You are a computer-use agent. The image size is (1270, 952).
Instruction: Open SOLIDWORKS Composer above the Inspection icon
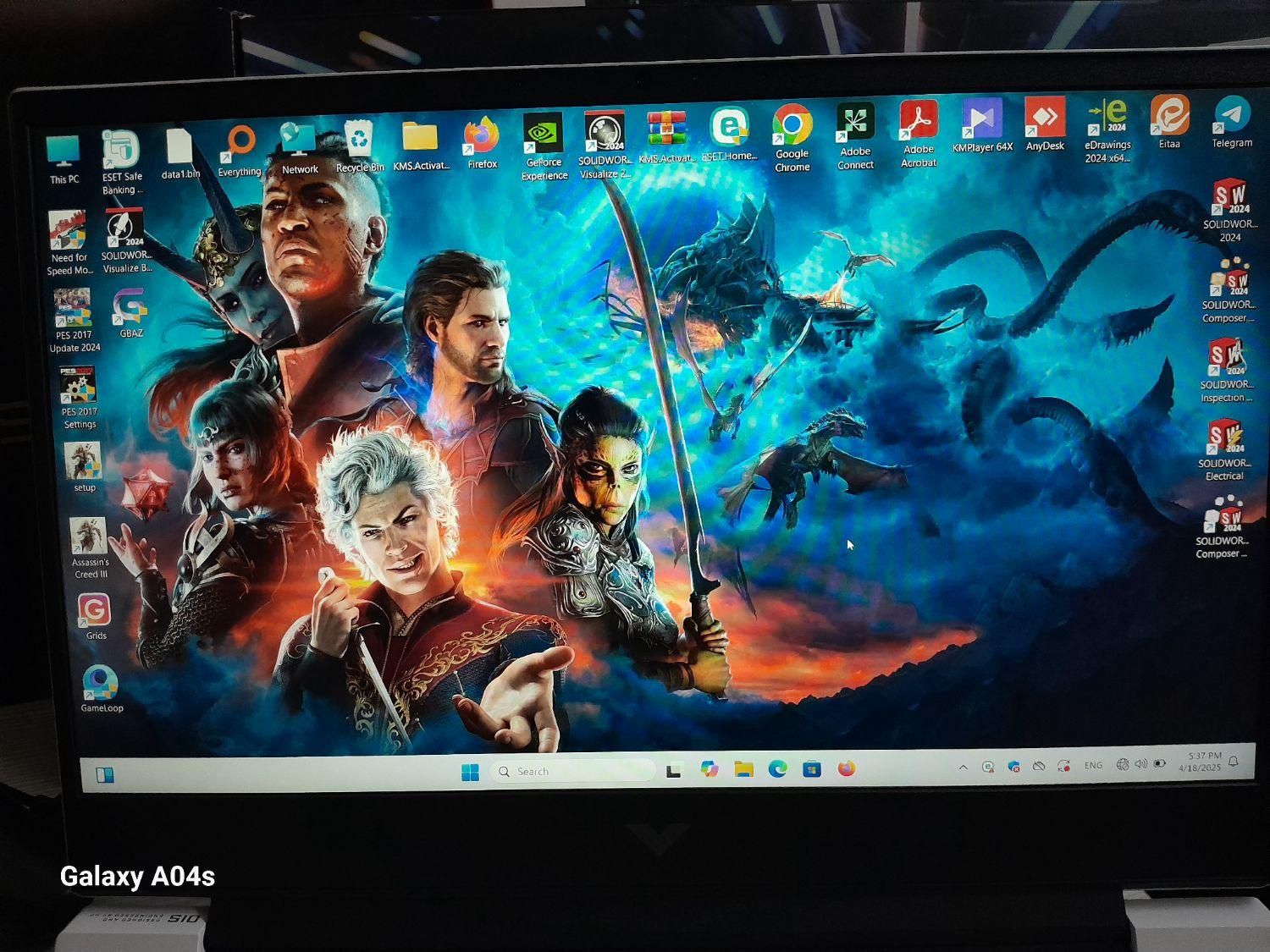(1229, 292)
